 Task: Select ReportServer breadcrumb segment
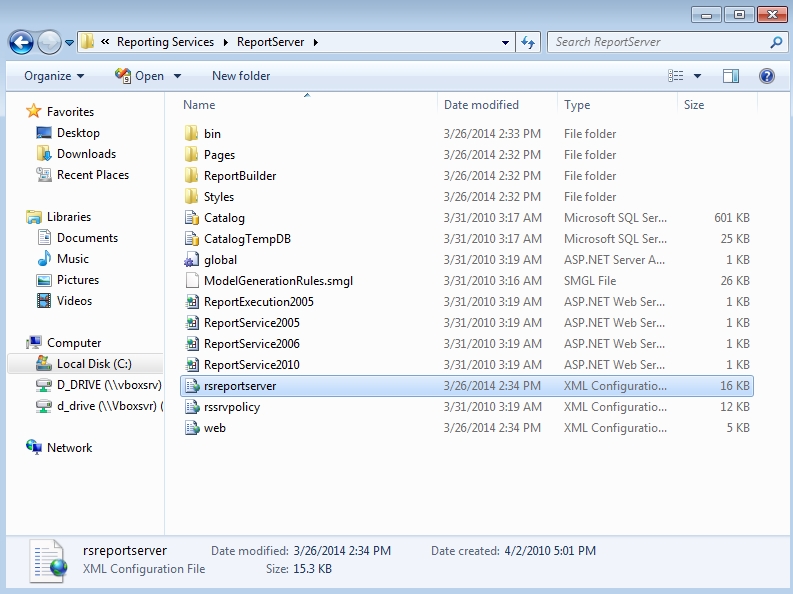coord(271,42)
